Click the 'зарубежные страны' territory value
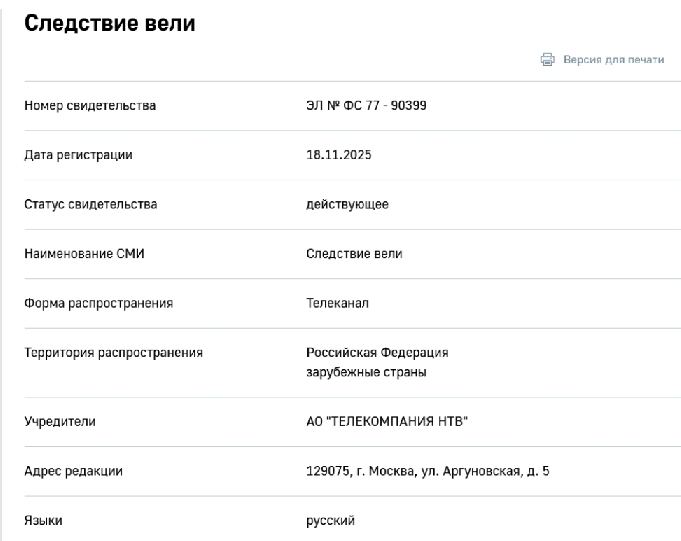This screenshot has width=681, height=541. coord(366,373)
